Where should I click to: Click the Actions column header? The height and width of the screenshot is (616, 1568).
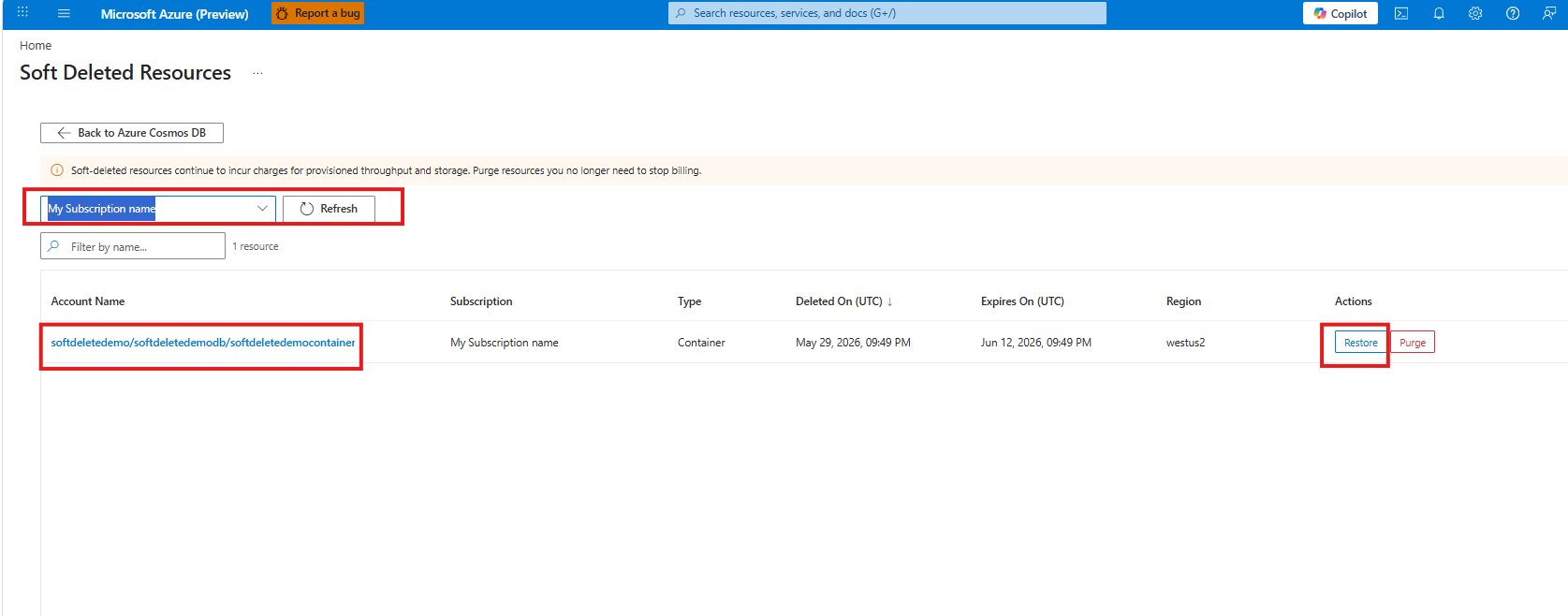1353,301
